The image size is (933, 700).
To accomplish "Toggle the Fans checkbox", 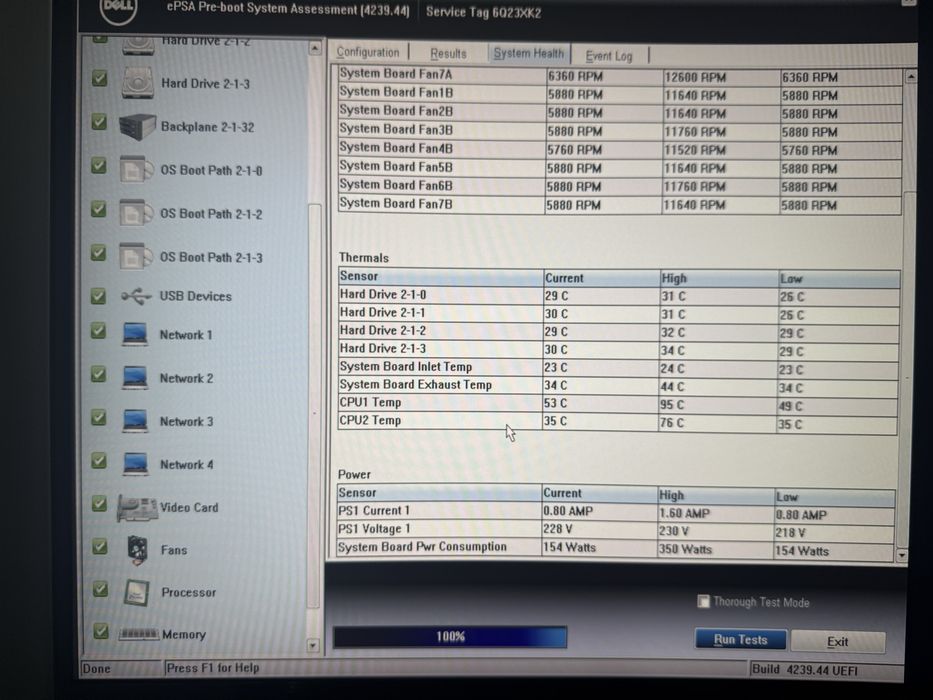I will point(100,546).
